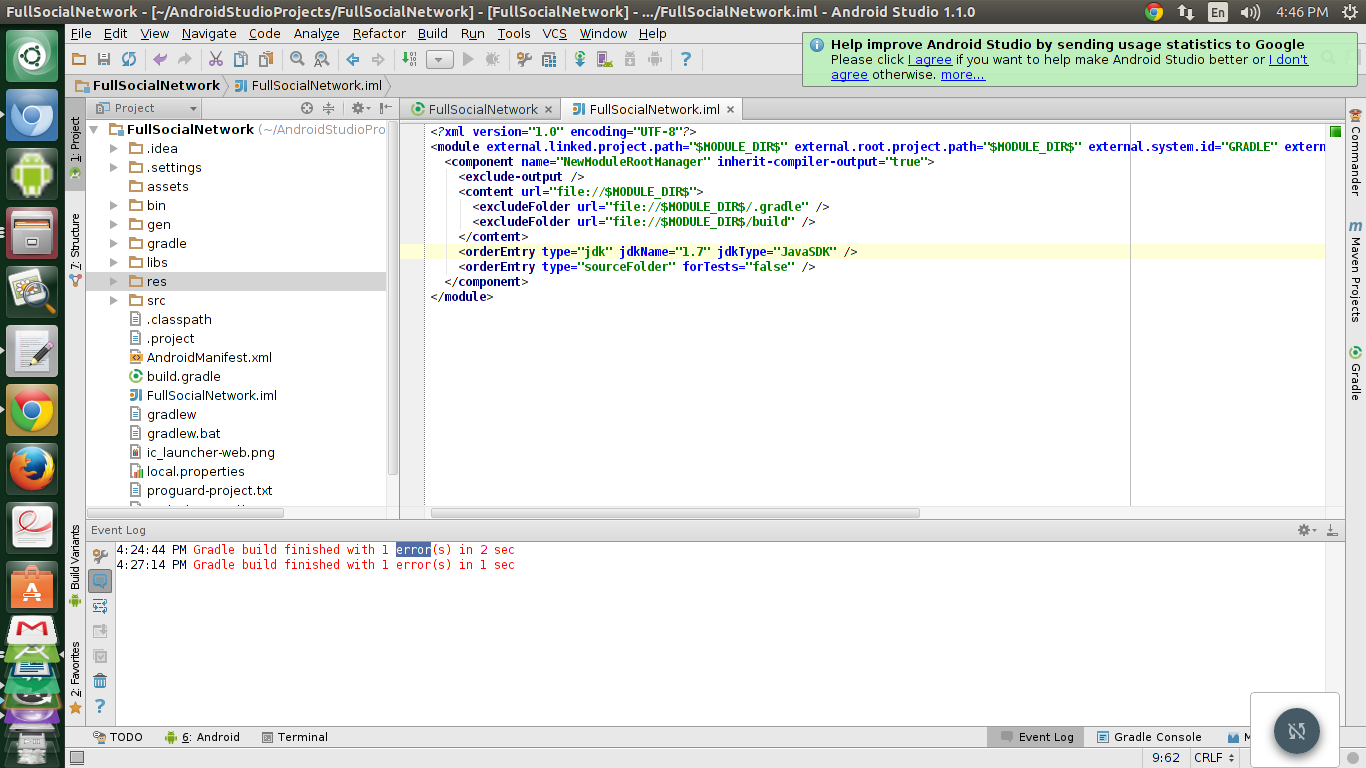
Task: Click the Event Log help question mark
Action: 100,706
